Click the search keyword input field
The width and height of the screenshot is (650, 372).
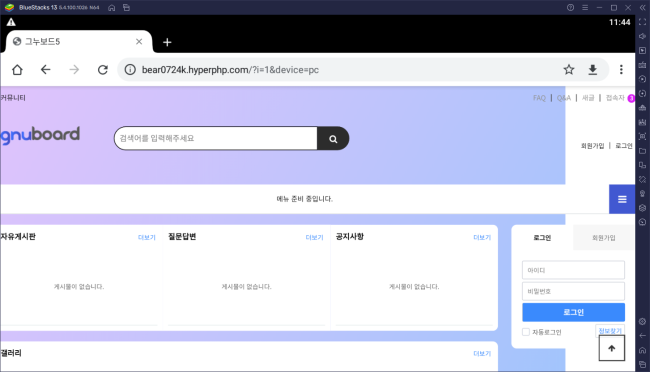coord(216,138)
